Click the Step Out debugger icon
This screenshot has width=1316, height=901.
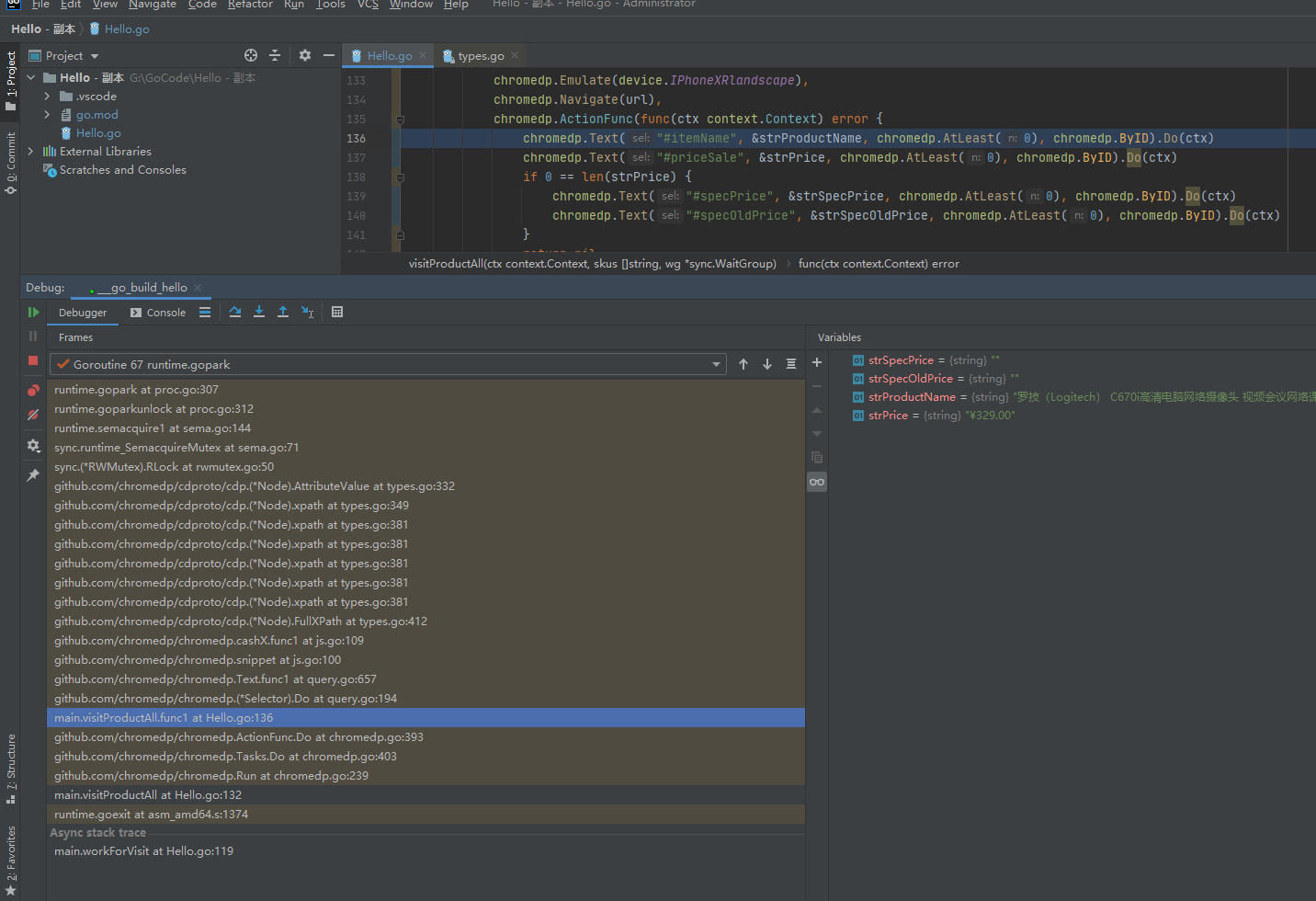point(283,313)
